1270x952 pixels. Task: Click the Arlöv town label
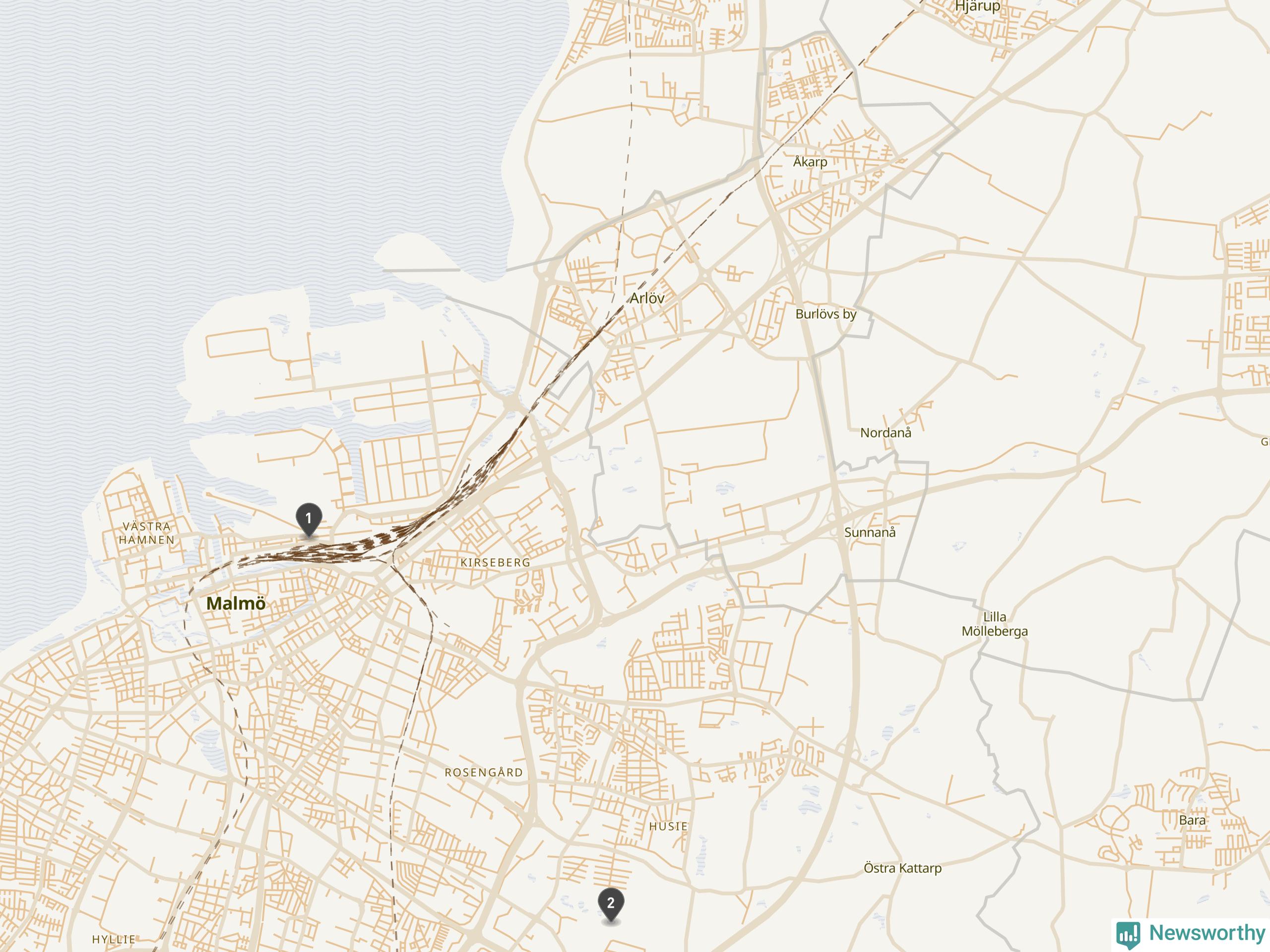click(647, 298)
